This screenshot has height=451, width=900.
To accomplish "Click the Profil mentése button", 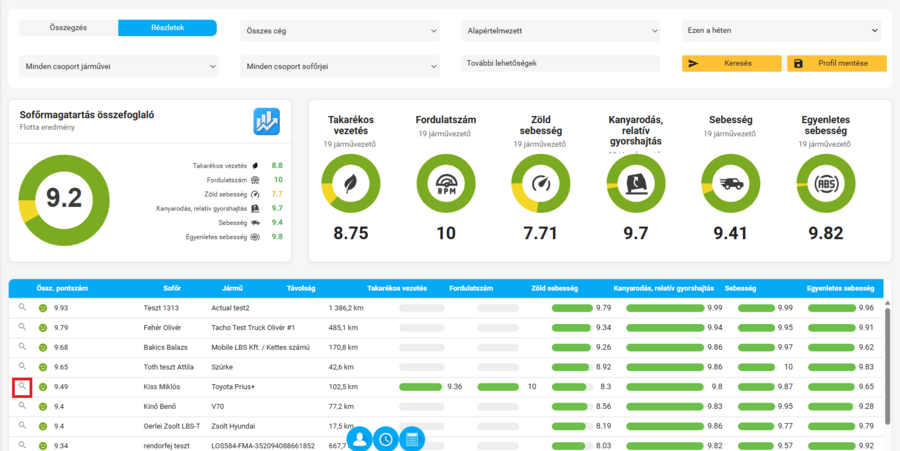I will 837,64.
